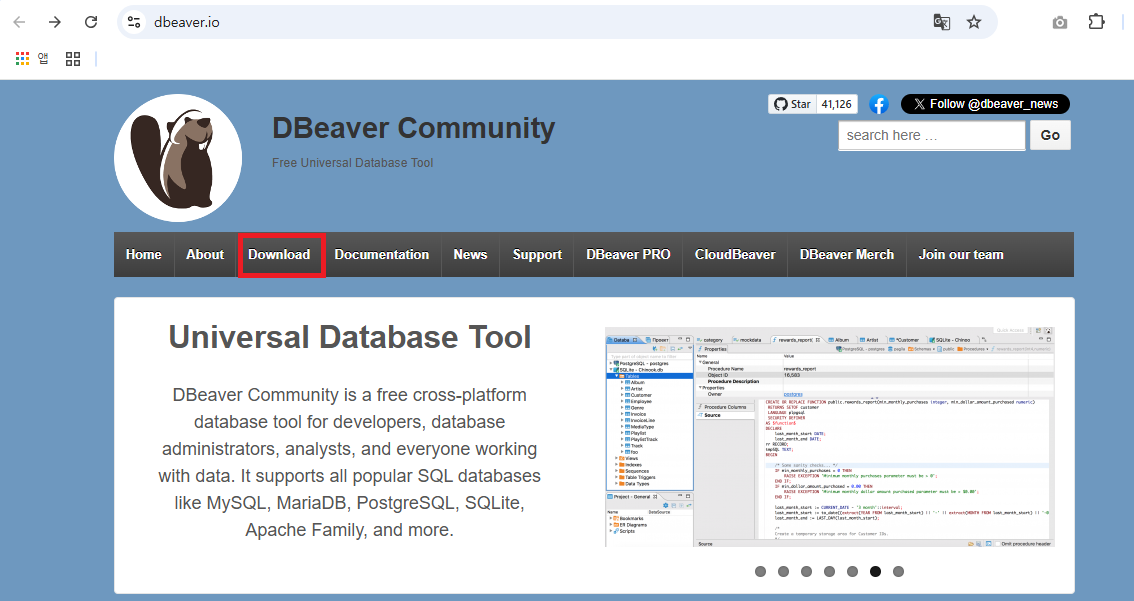Open the About menu item
Screen dimensions: 1134x601
[205, 255]
